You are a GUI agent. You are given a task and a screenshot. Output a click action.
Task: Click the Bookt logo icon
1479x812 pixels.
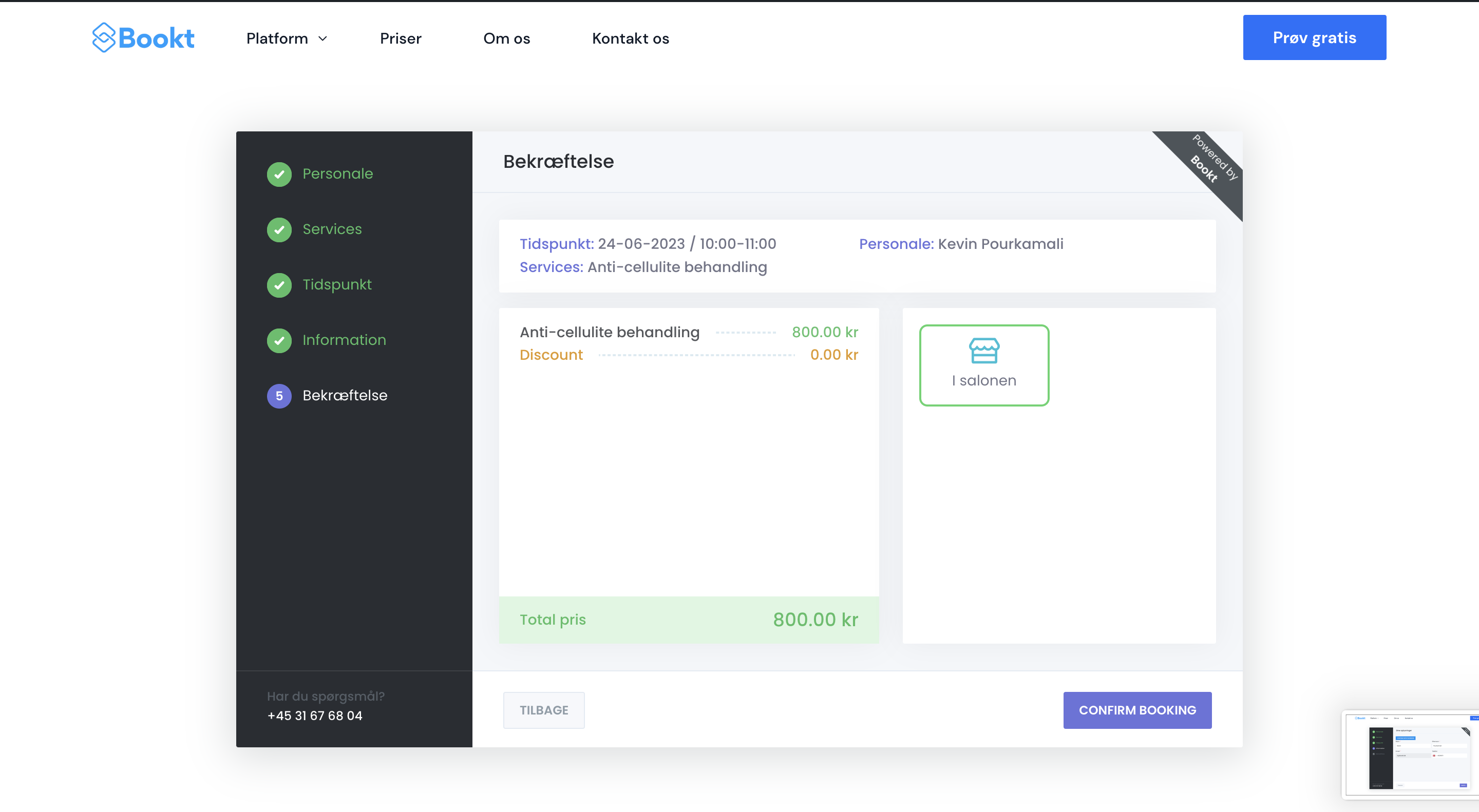click(104, 38)
